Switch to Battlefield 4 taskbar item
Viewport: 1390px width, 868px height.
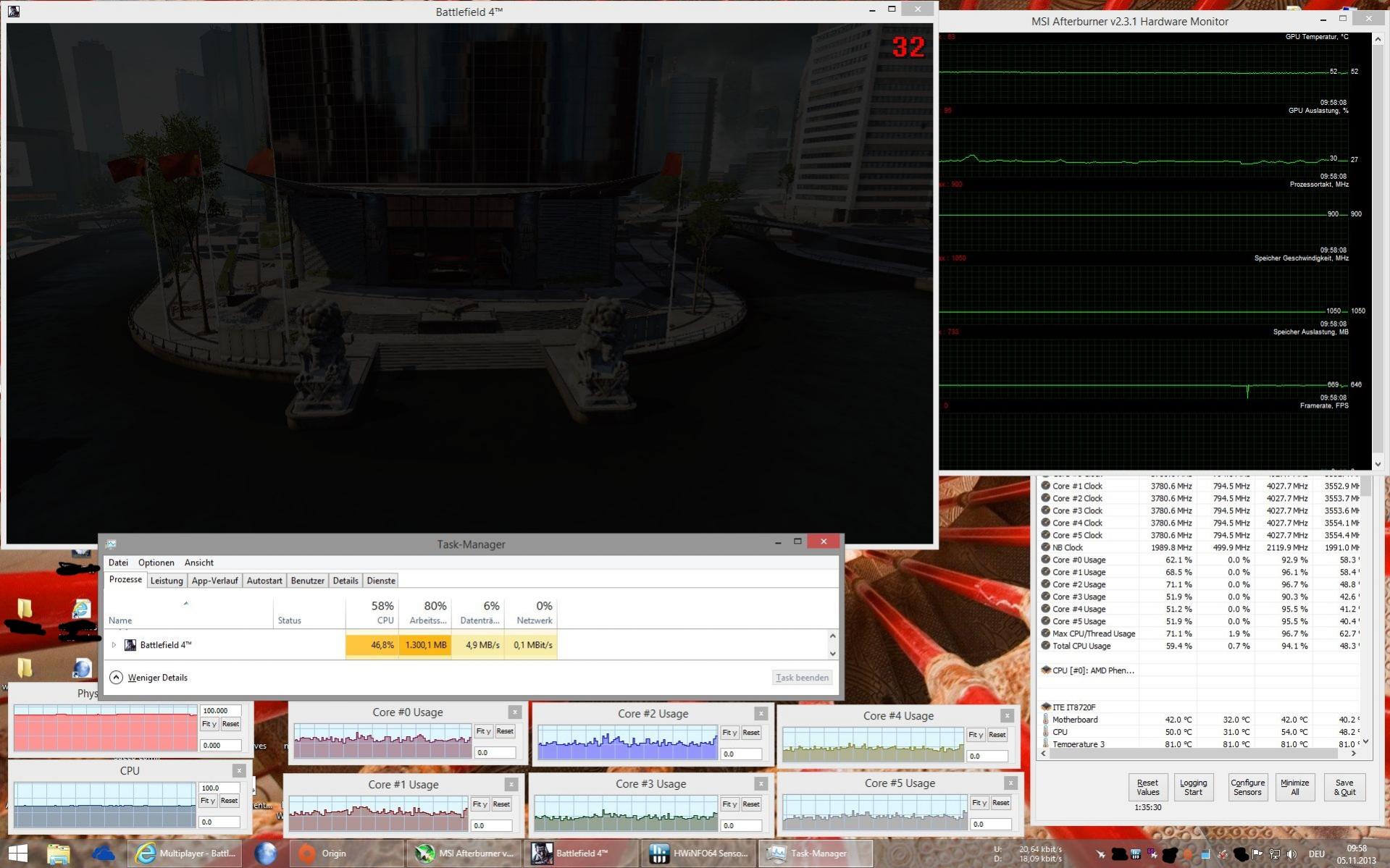[582, 854]
